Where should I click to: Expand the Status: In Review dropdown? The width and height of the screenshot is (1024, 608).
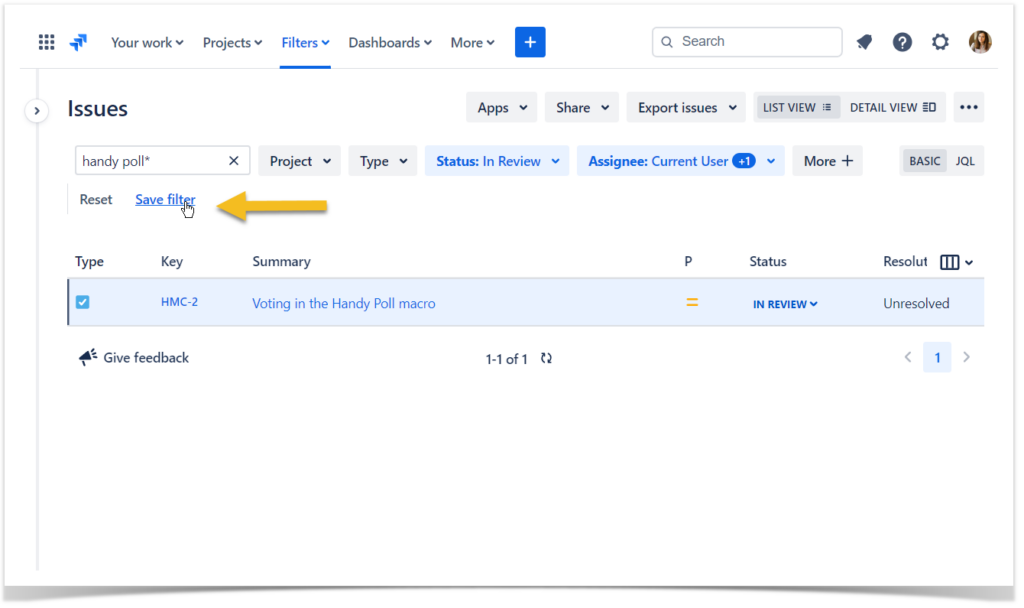pyautogui.click(x=496, y=161)
